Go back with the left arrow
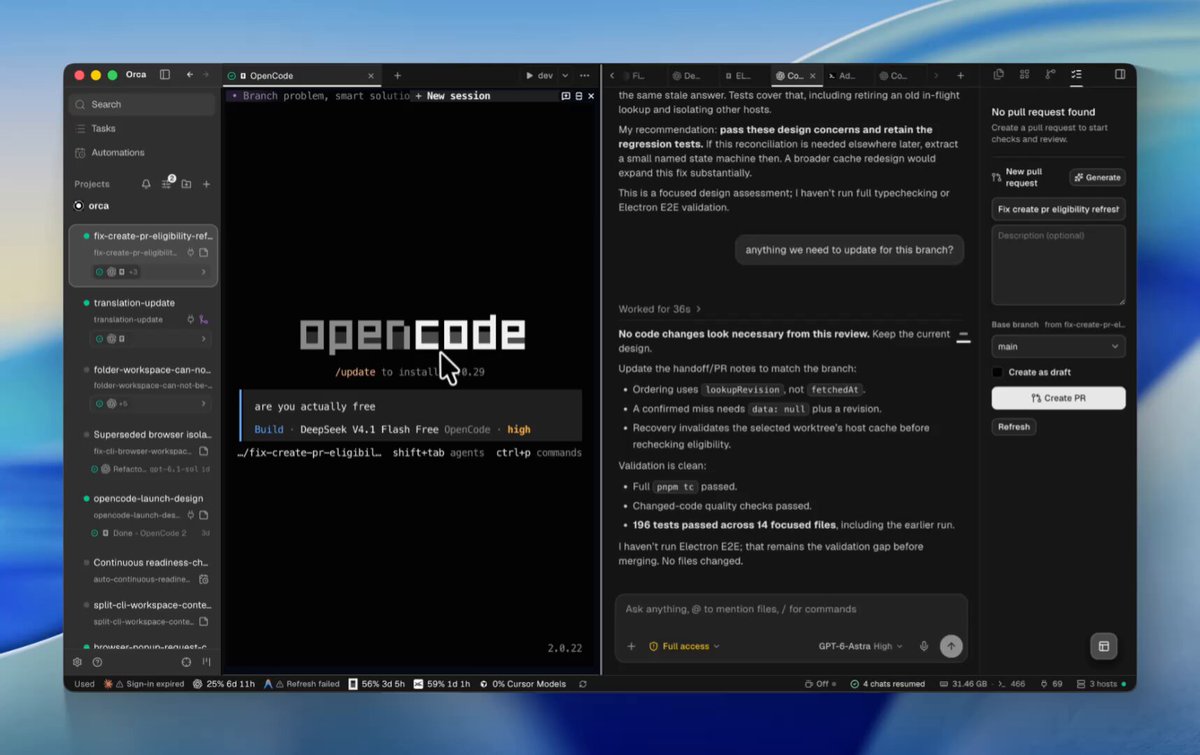1200x755 pixels. (190, 75)
